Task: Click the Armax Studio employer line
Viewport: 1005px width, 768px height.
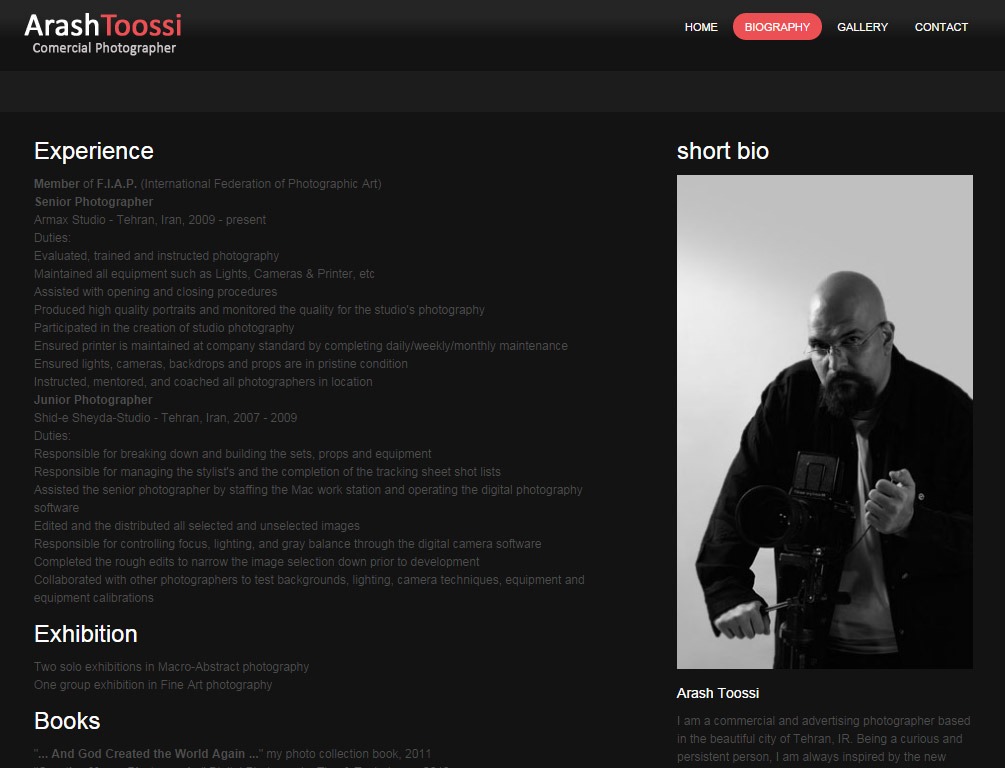Action: 150,220
